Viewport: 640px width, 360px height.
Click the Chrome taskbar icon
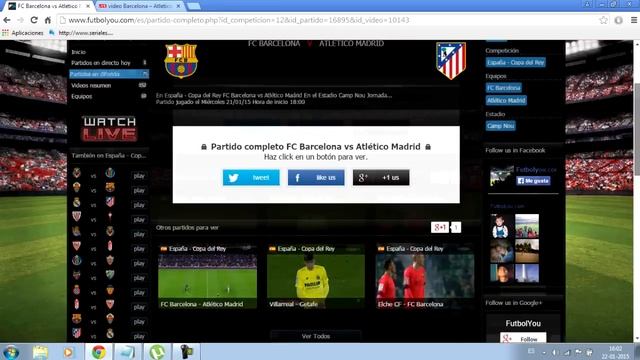coord(98,352)
